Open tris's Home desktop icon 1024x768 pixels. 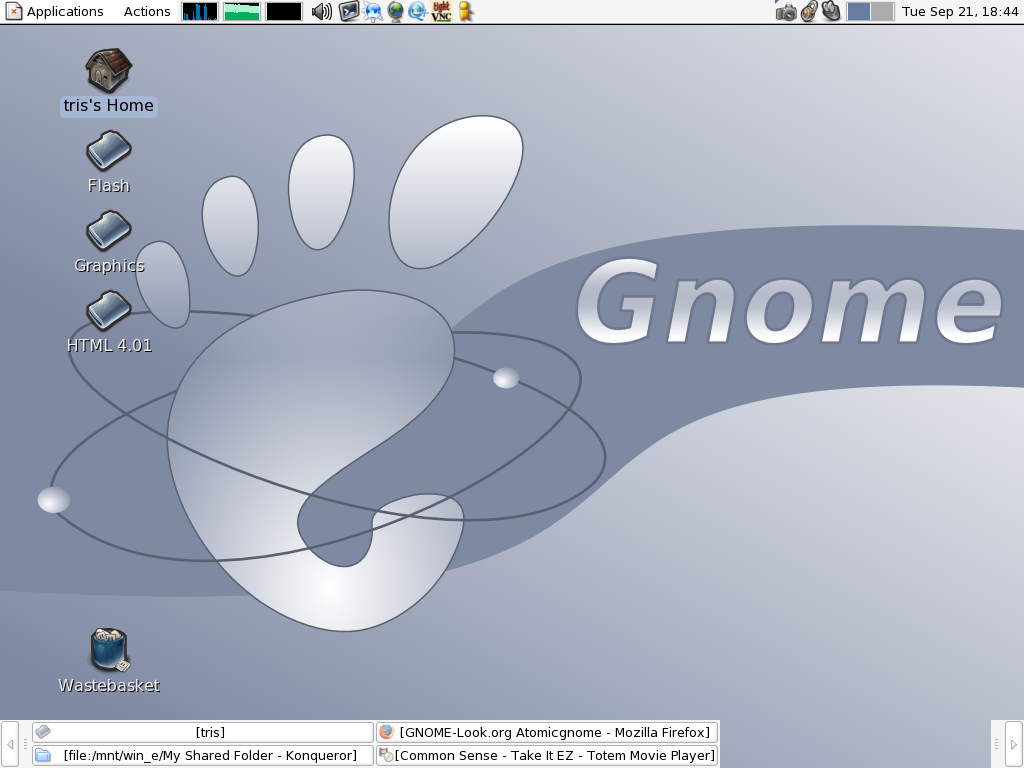pyautogui.click(x=108, y=82)
